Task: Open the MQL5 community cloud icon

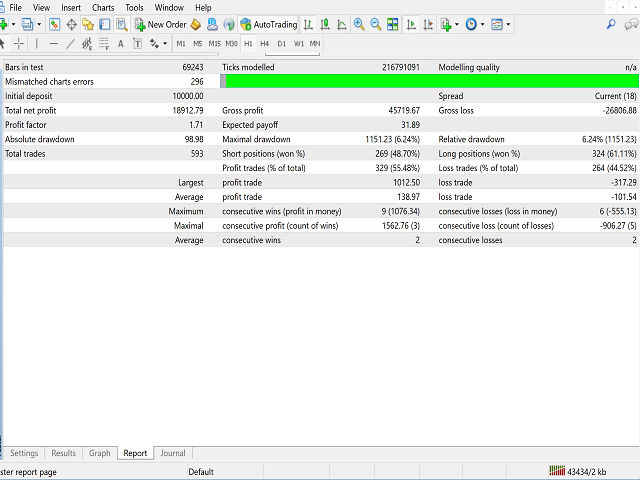Action: 212,24
